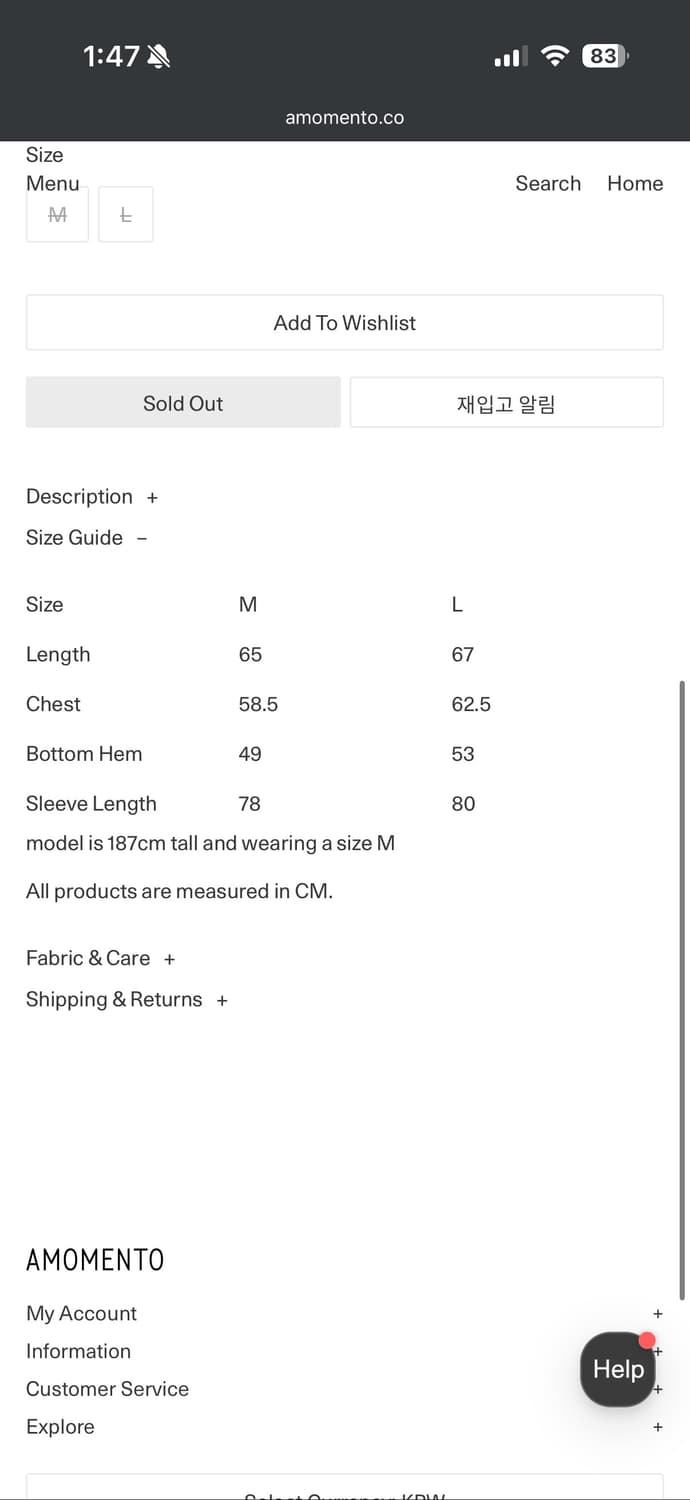Image resolution: width=690 pixels, height=1500 pixels.
Task: Tap the battery level indicator
Action: pyautogui.click(x=604, y=56)
